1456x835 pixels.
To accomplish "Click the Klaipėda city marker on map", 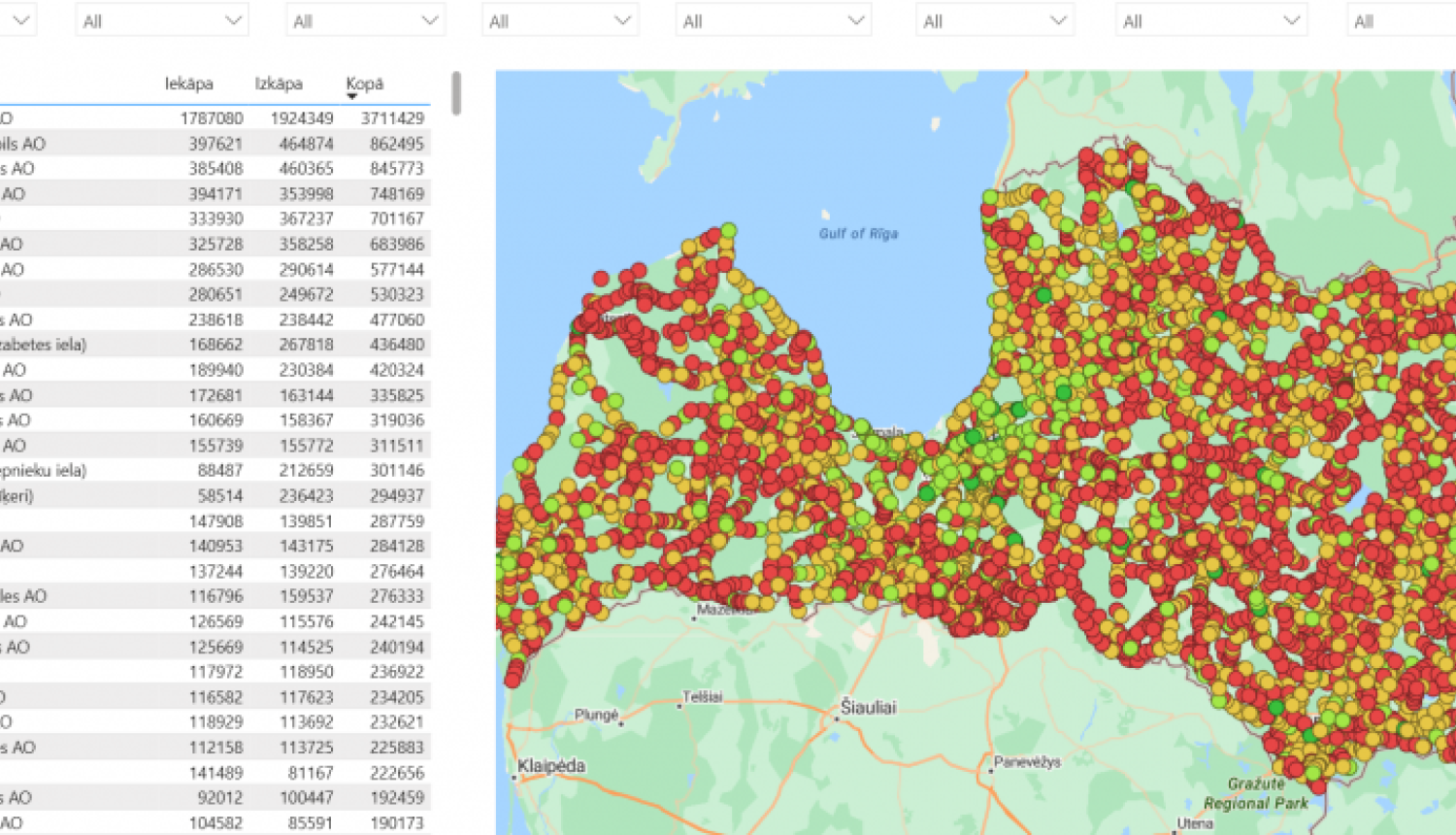I will tap(513, 777).
